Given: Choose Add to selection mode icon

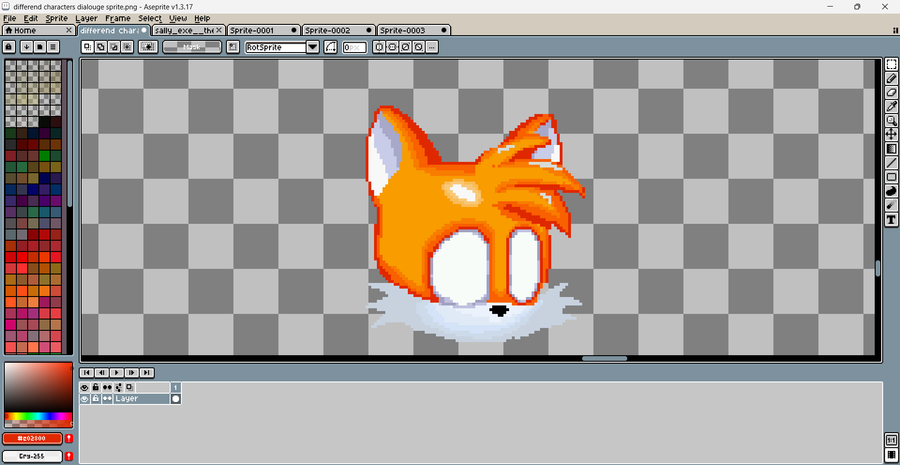Looking at the screenshot, I should 100,47.
